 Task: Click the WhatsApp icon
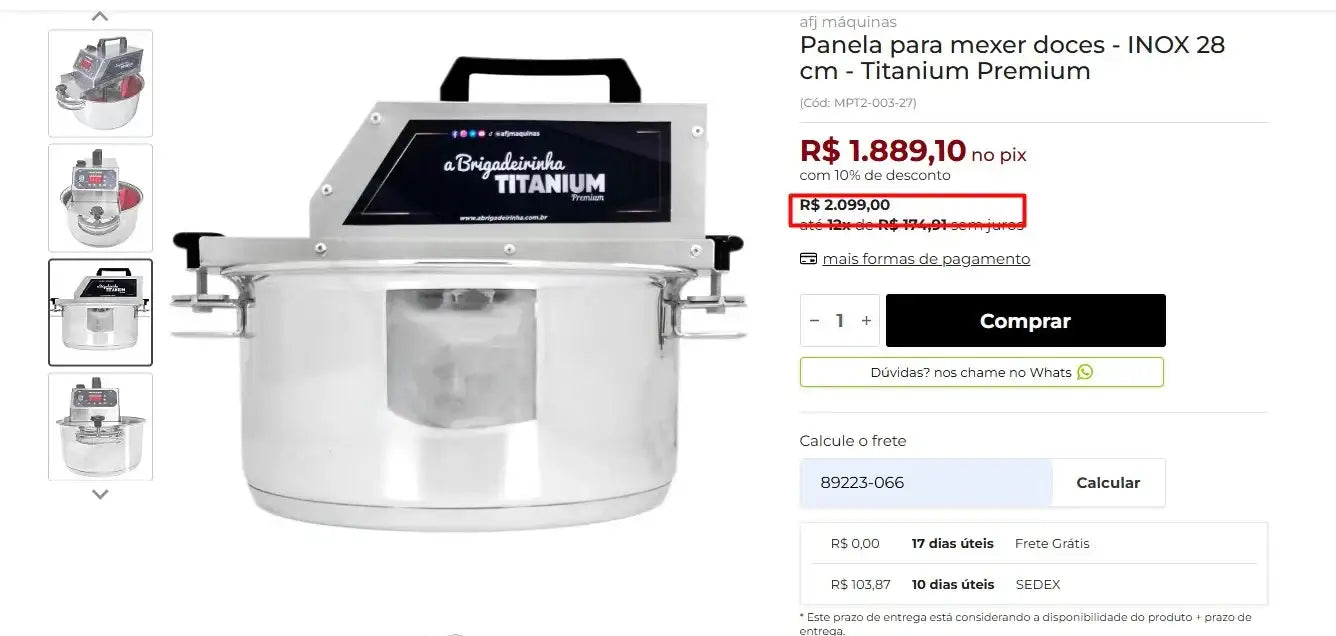click(x=1085, y=372)
